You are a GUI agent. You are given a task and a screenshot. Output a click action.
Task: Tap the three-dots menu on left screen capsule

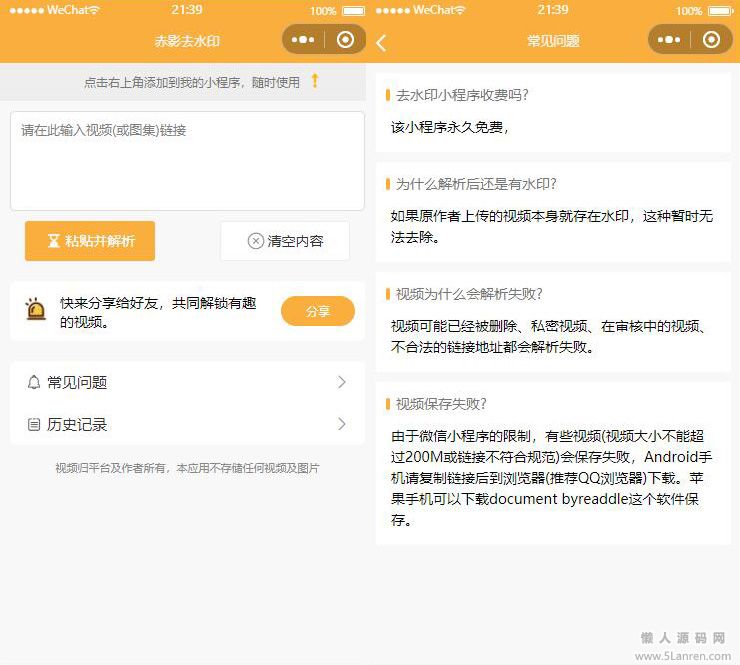click(304, 40)
